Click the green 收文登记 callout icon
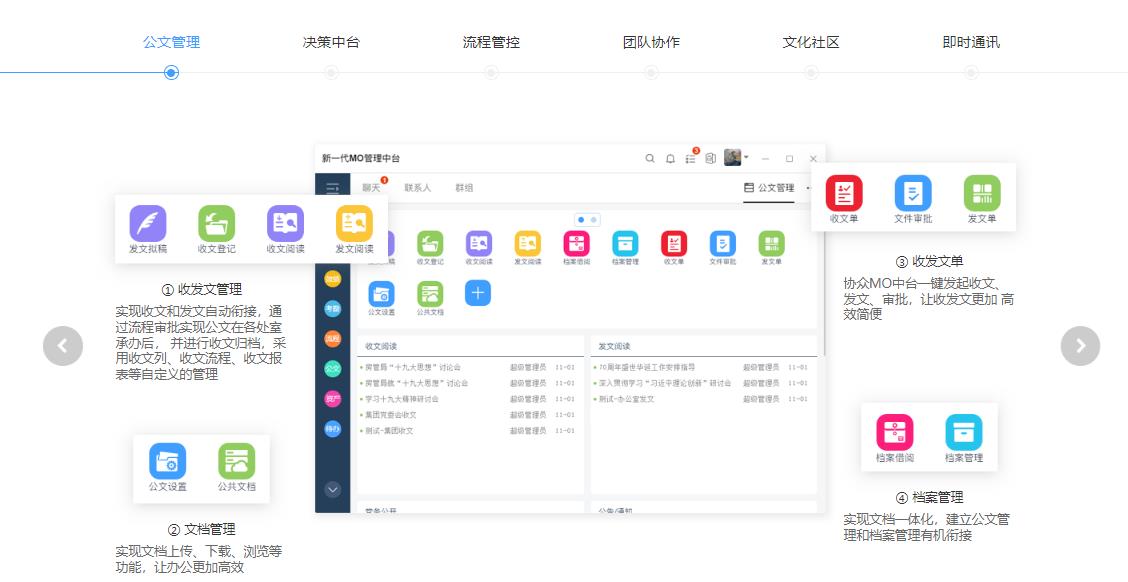 pyautogui.click(x=216, y=224)
